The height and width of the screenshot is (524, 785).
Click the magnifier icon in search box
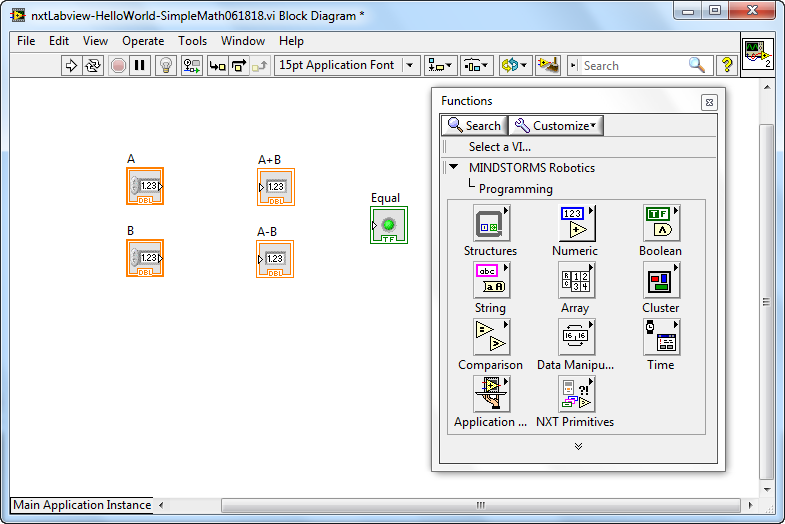(x=697, y=65)
